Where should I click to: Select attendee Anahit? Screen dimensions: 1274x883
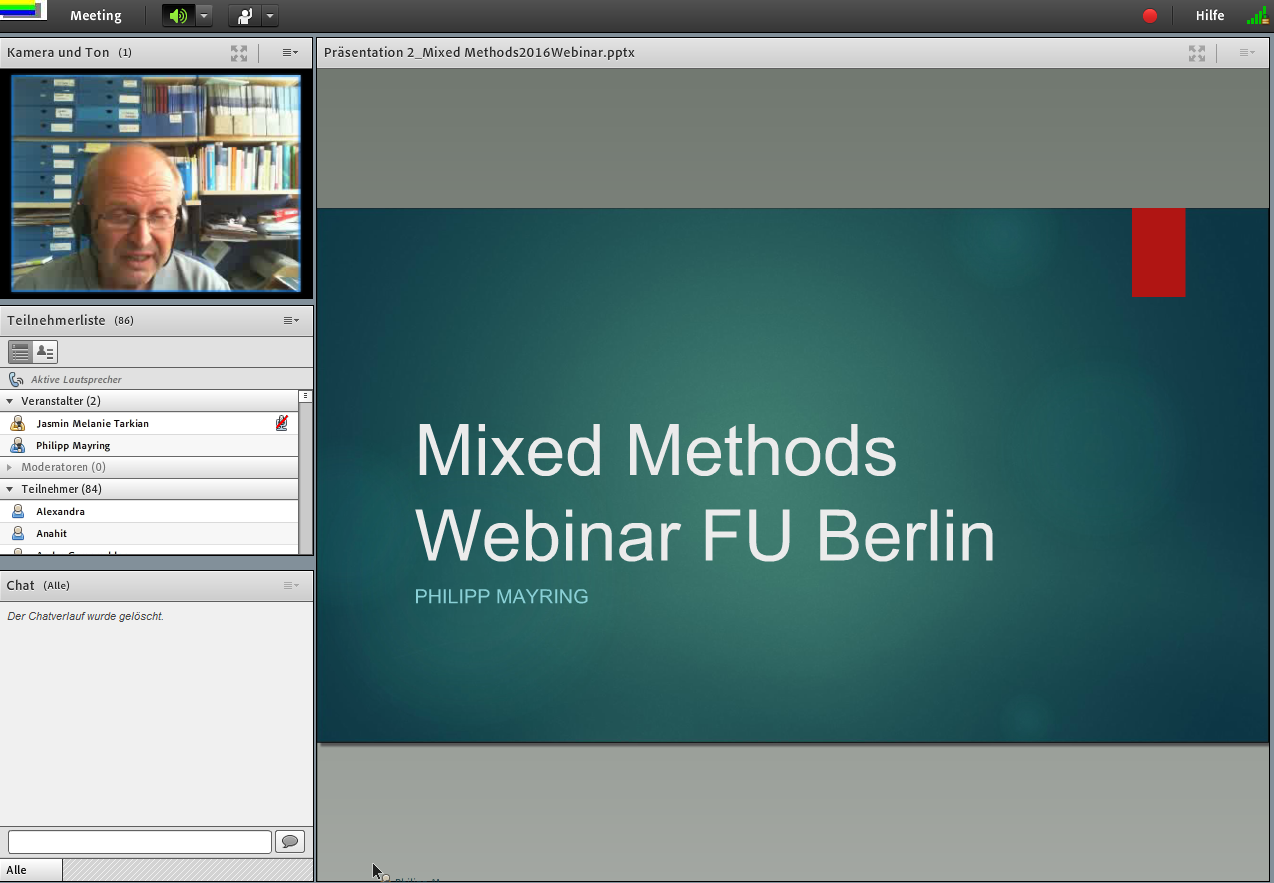tap(149, 533)
